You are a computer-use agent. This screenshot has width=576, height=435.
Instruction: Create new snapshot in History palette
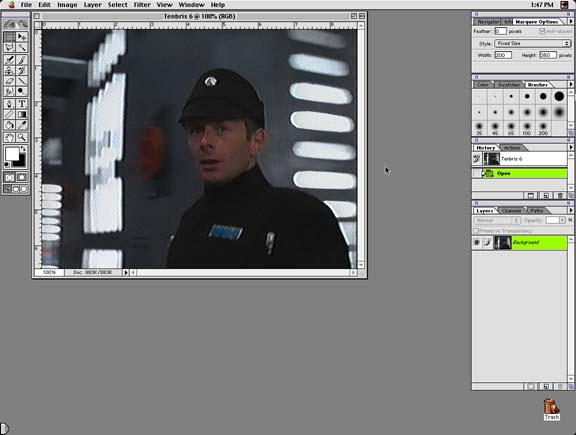pos(546,195)
